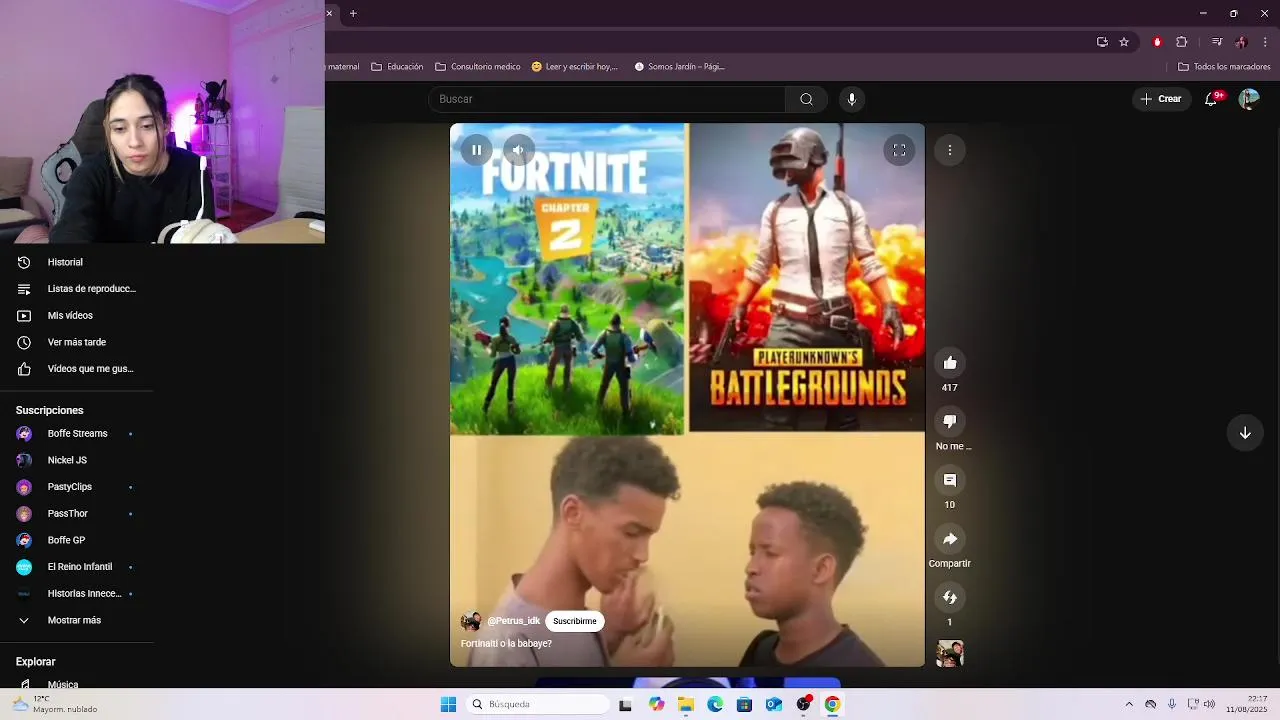
Task: Dislike the Short with thumbs down
Action: tap(950, 421)
